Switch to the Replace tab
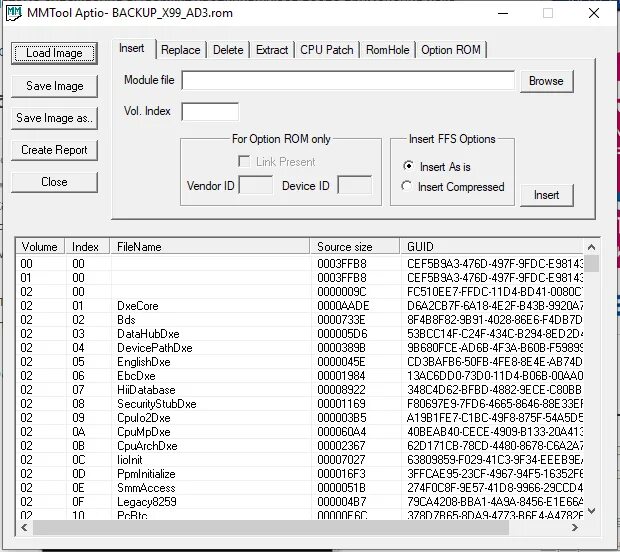Image resolution: width=620 pixels, height=552 pixels. (x=181, y=50)
